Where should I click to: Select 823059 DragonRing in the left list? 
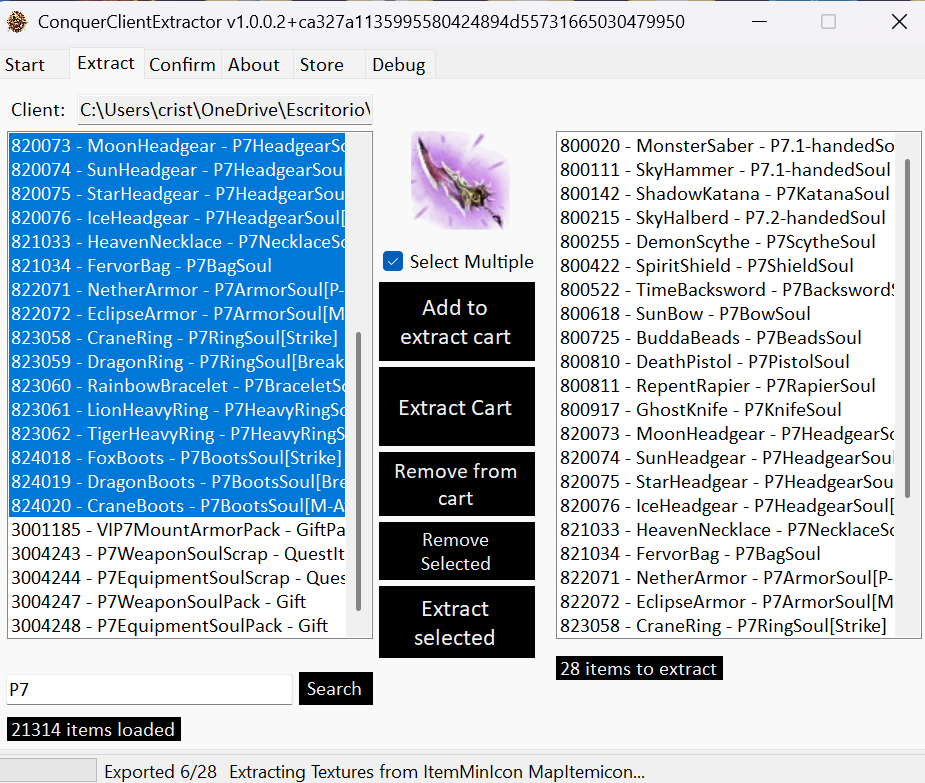coord(177,362)
